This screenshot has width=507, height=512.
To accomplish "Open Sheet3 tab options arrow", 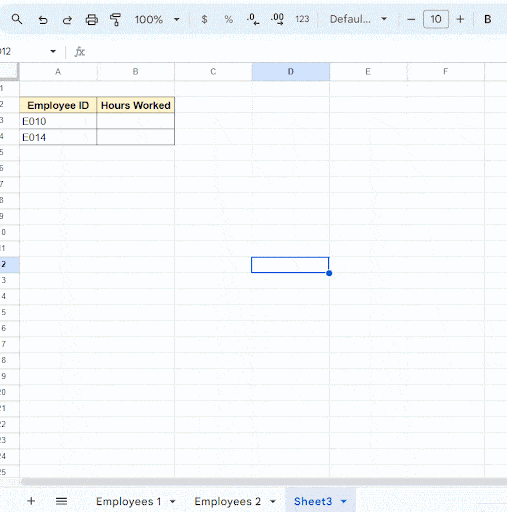I will tap(344, 501).
